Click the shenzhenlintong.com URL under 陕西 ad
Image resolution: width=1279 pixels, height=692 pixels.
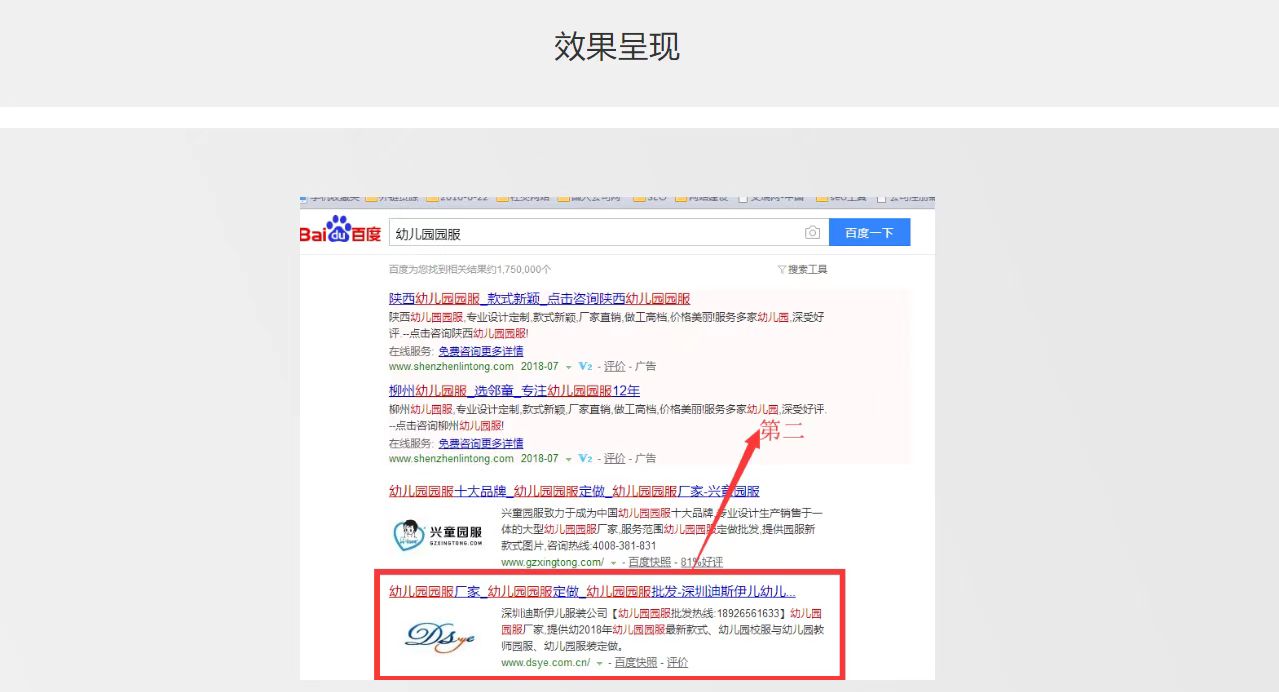(451, 367)
